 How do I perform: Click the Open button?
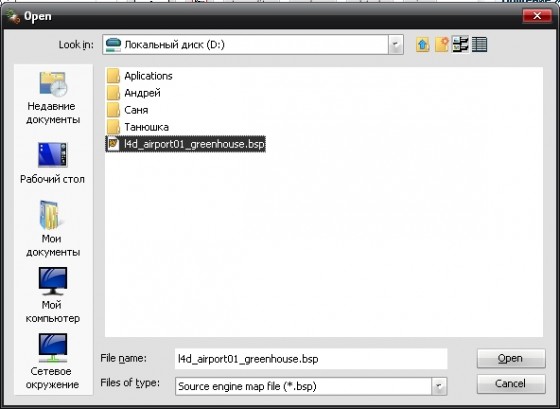tap(511, 358)
